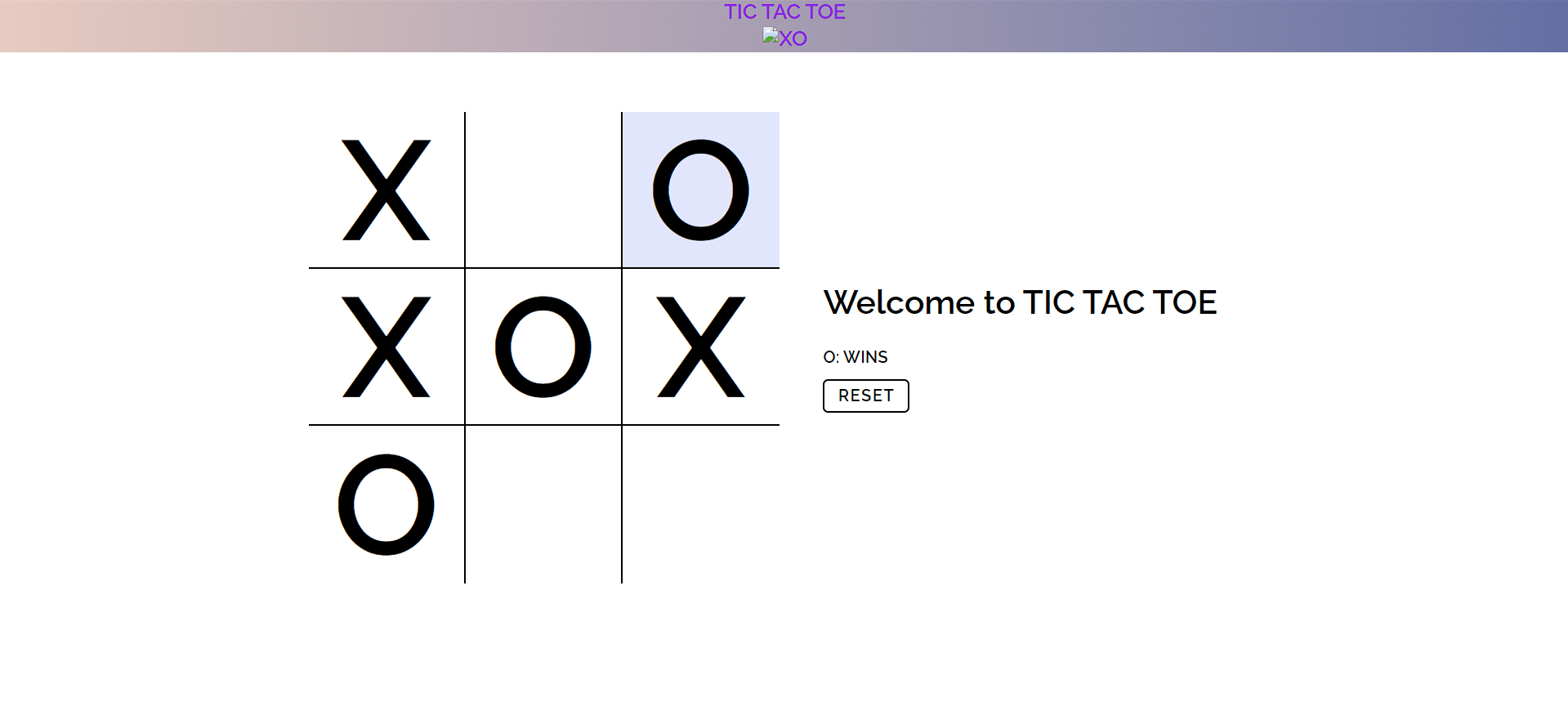The width and height of the screenshot is (1568, 702).
Task: Click the bottom-left O cell
Action: 386,504
